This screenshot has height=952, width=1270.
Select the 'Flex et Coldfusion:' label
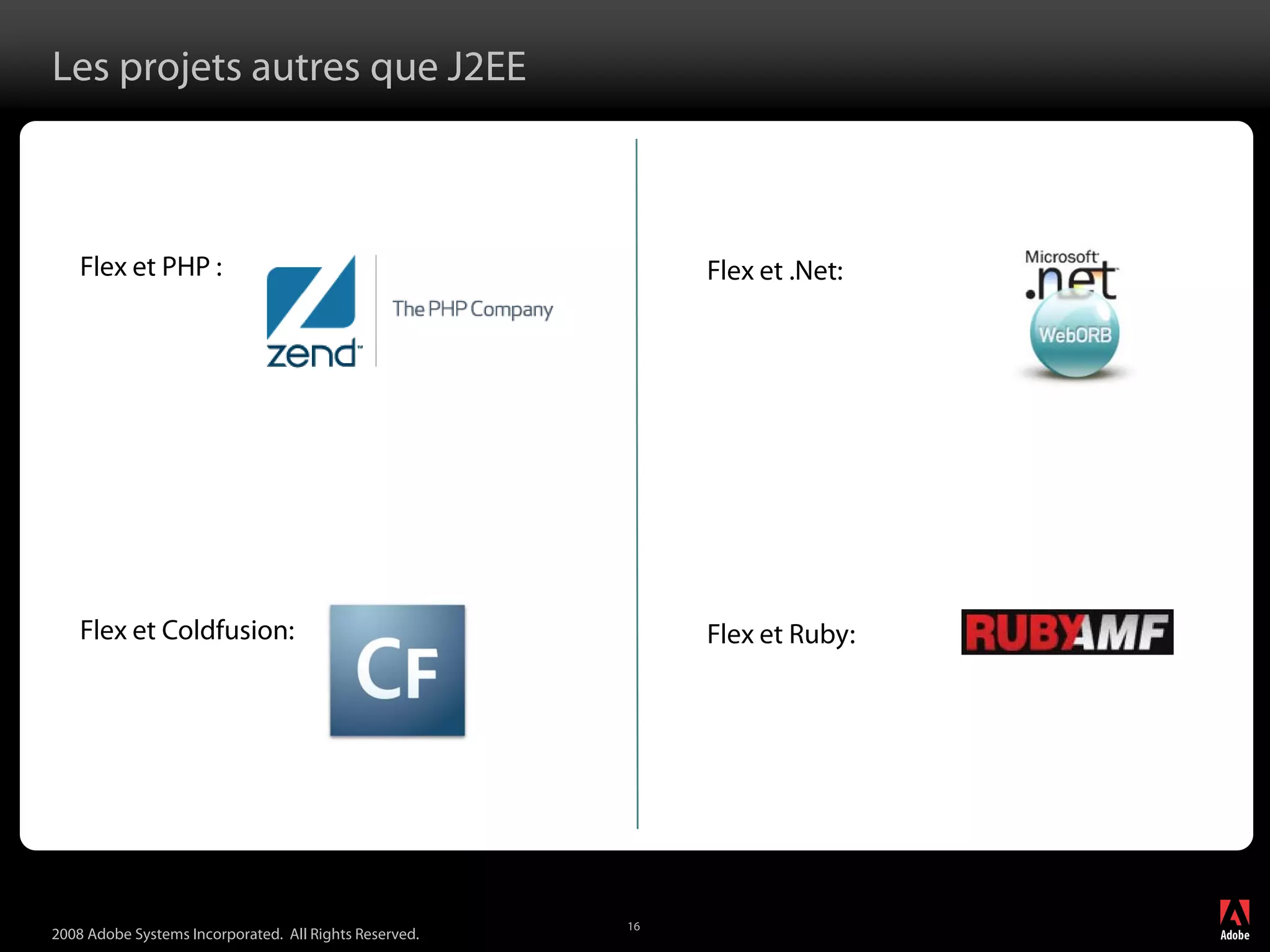[x=187, y=630]
